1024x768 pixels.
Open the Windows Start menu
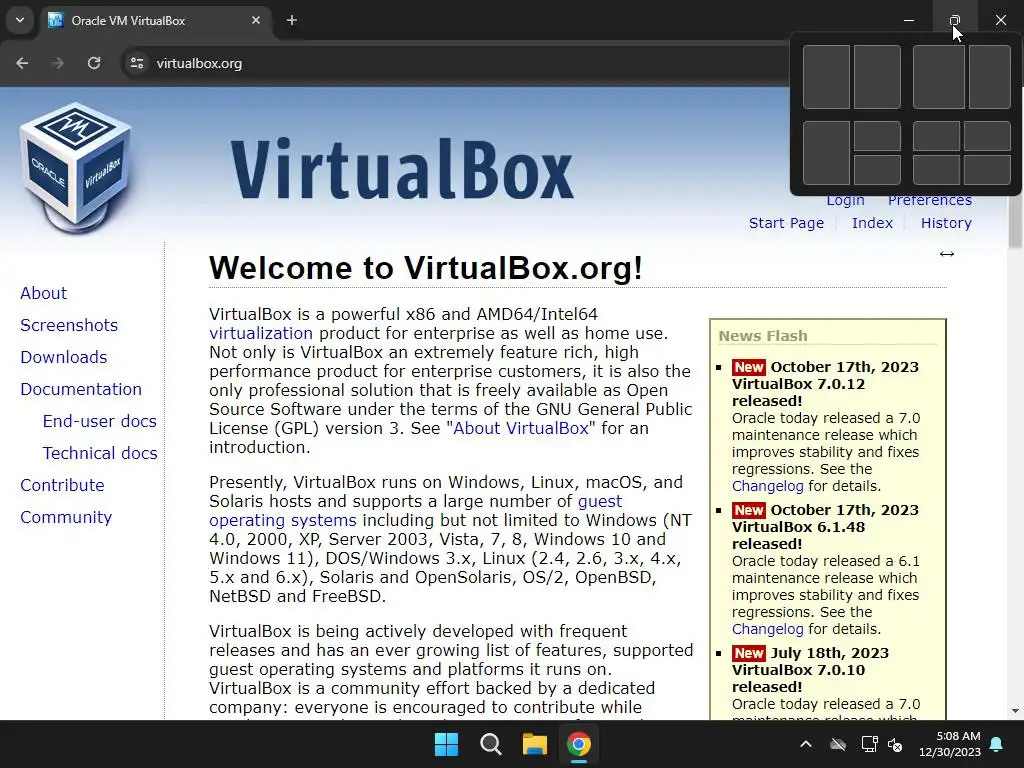447,744
